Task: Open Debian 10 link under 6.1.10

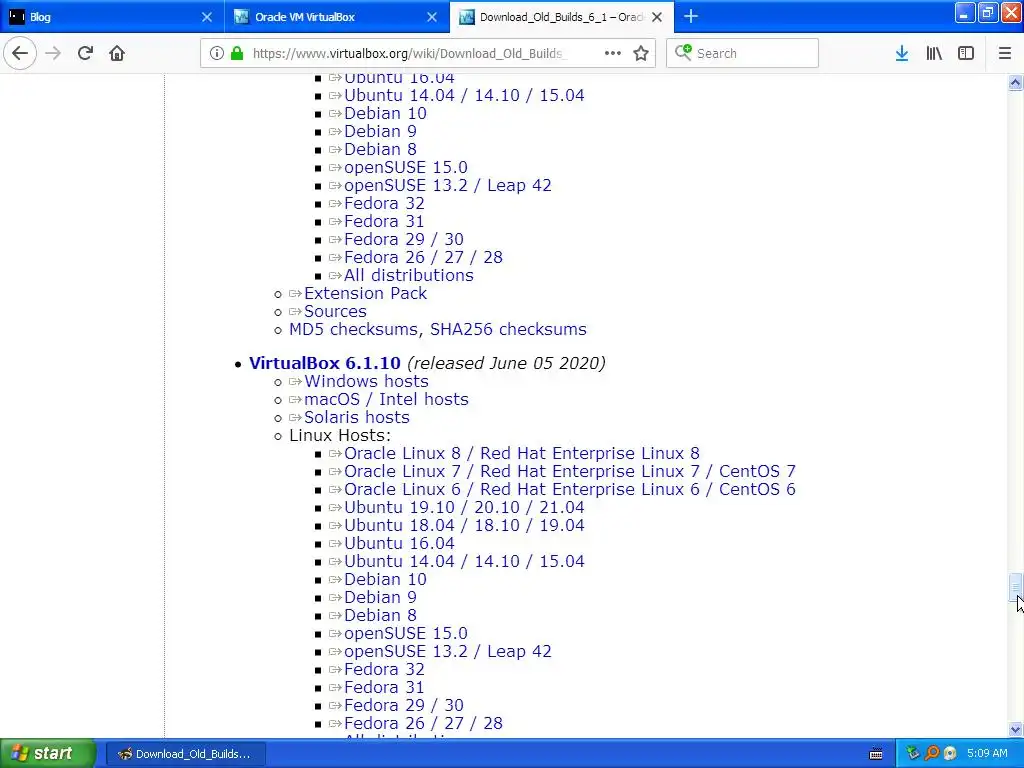Action: pos(385,579)
